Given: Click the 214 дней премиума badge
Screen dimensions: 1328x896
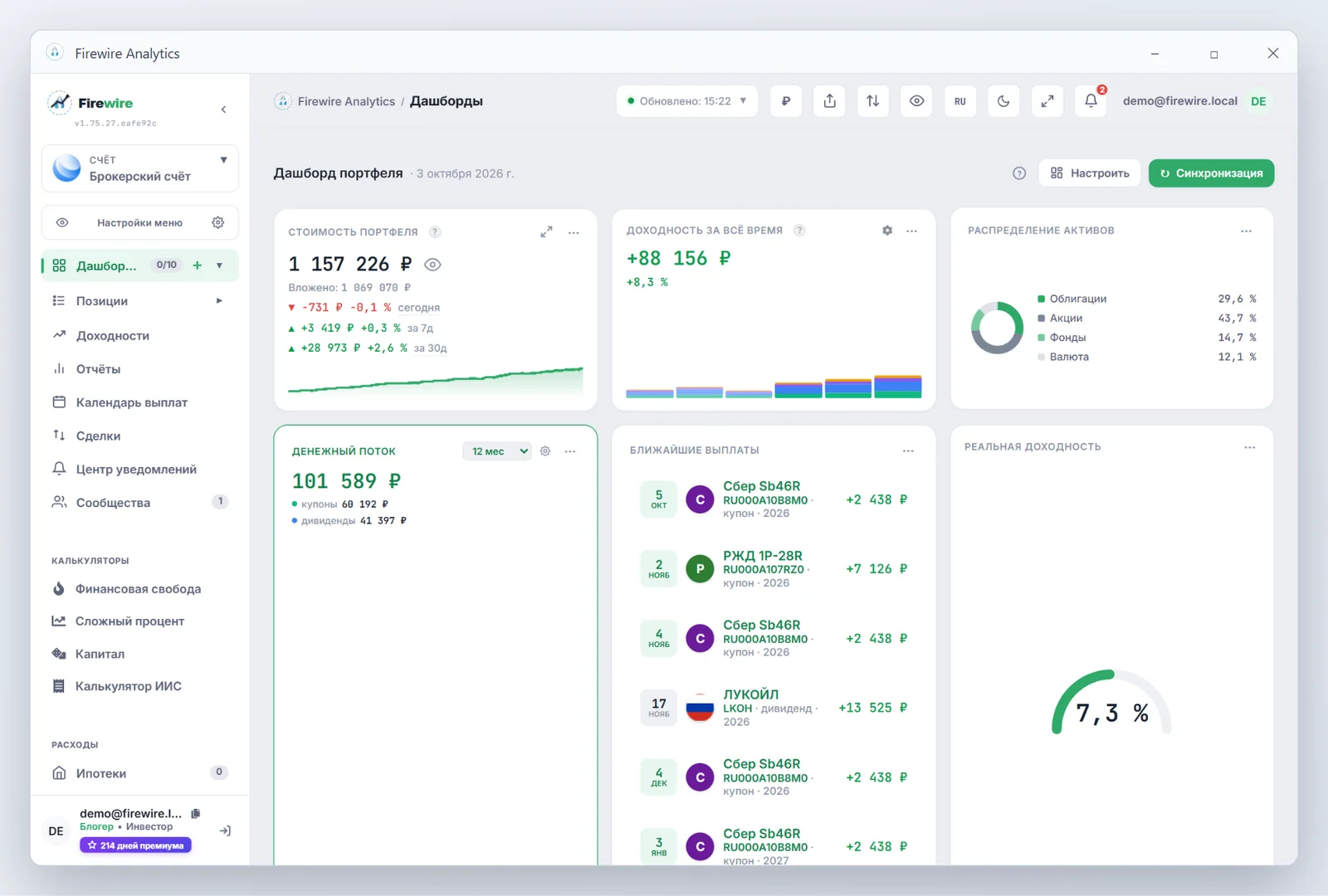Looking at the screenshot, I should [135, 845].
